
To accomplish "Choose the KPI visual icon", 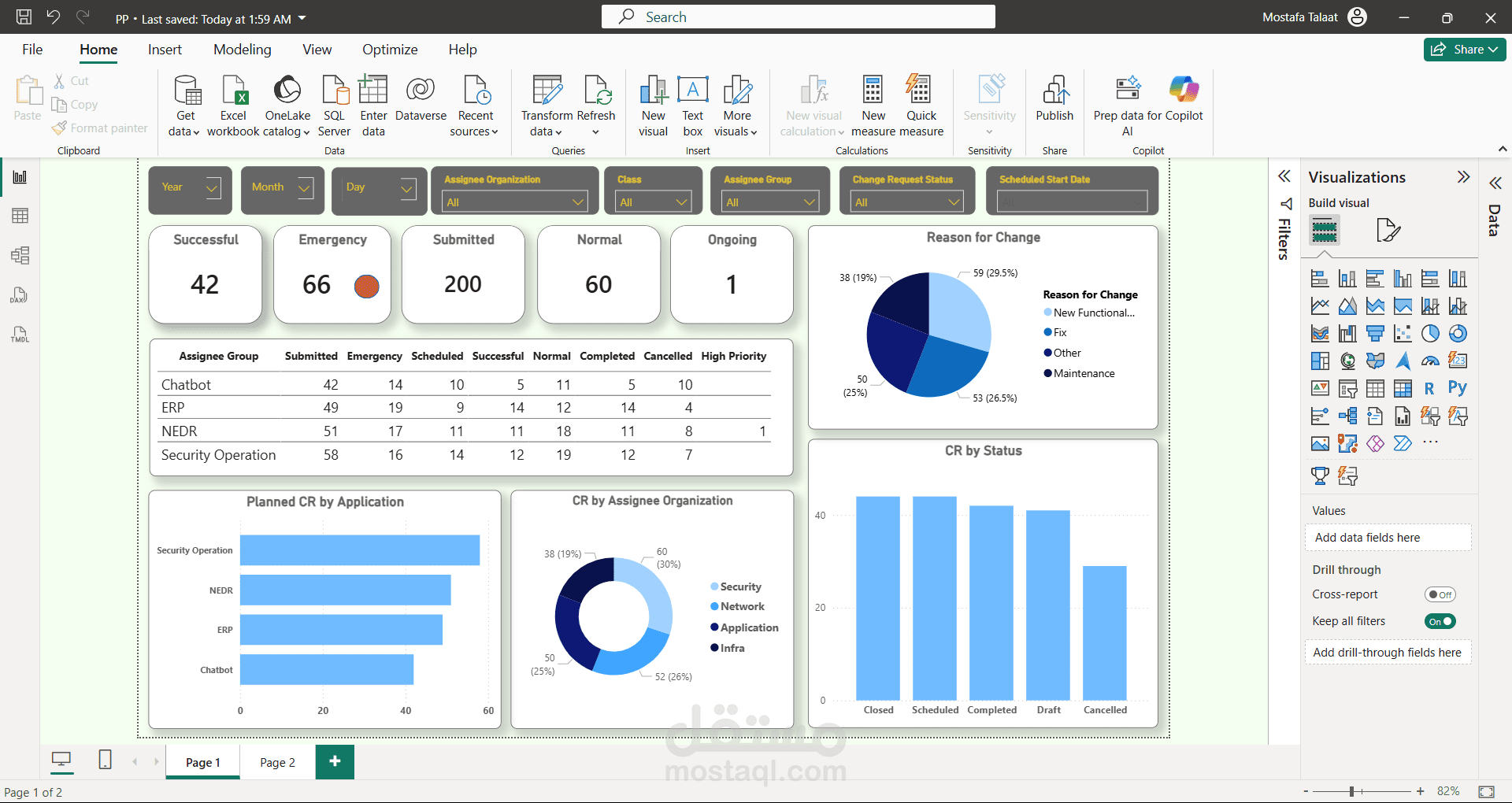I will point(1320,389).
